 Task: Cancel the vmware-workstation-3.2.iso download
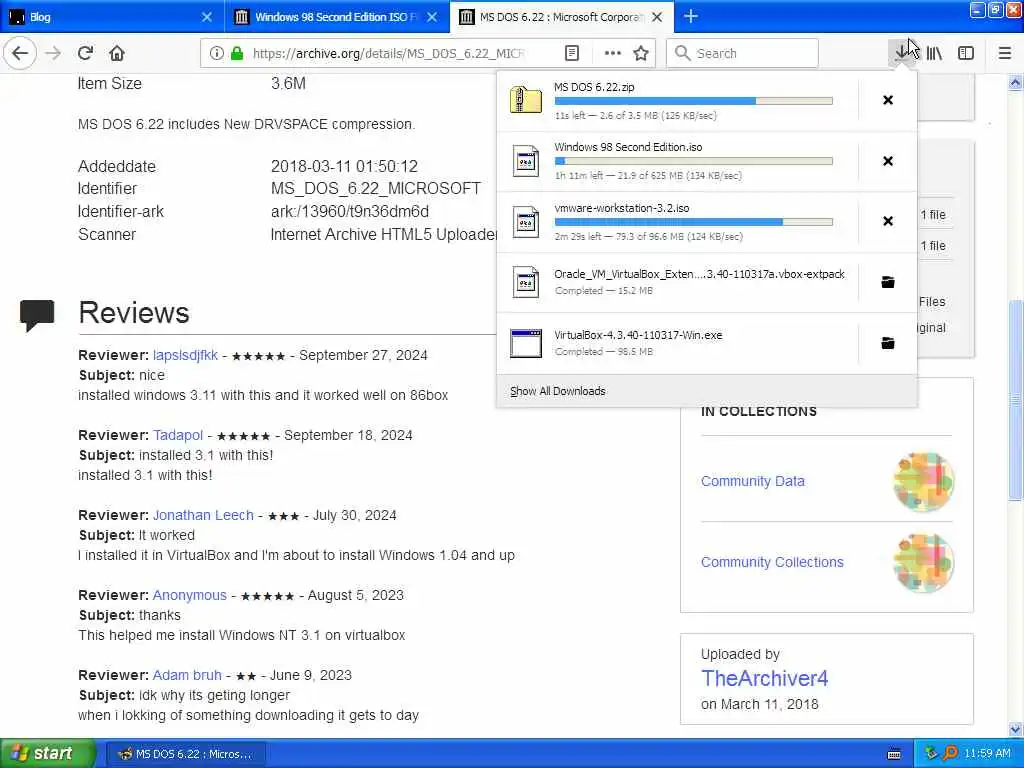pyautogui.click(x=888, y=221)
